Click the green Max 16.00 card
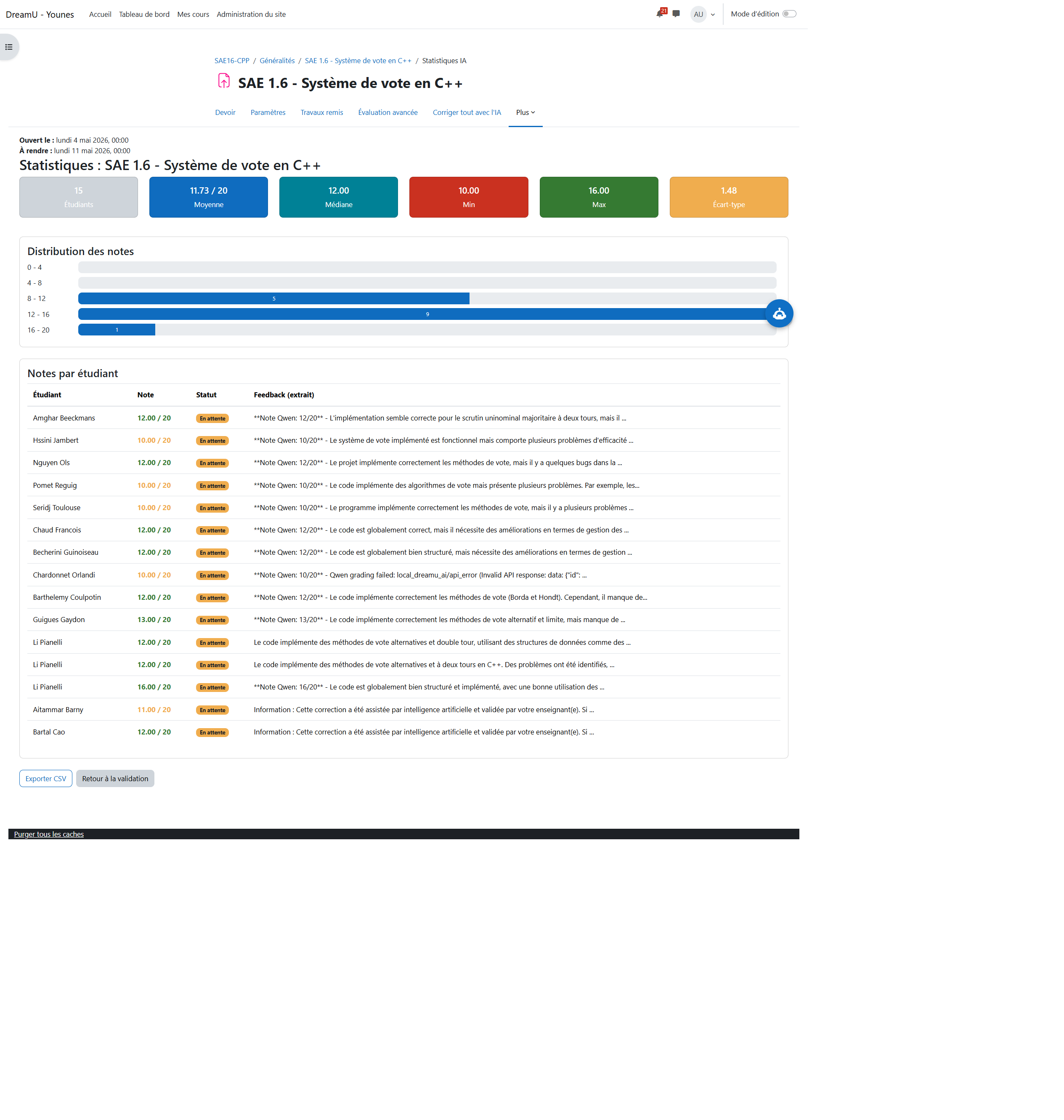The width and height of the screenshot is (1064, 1120). click(x=599, y=197)
